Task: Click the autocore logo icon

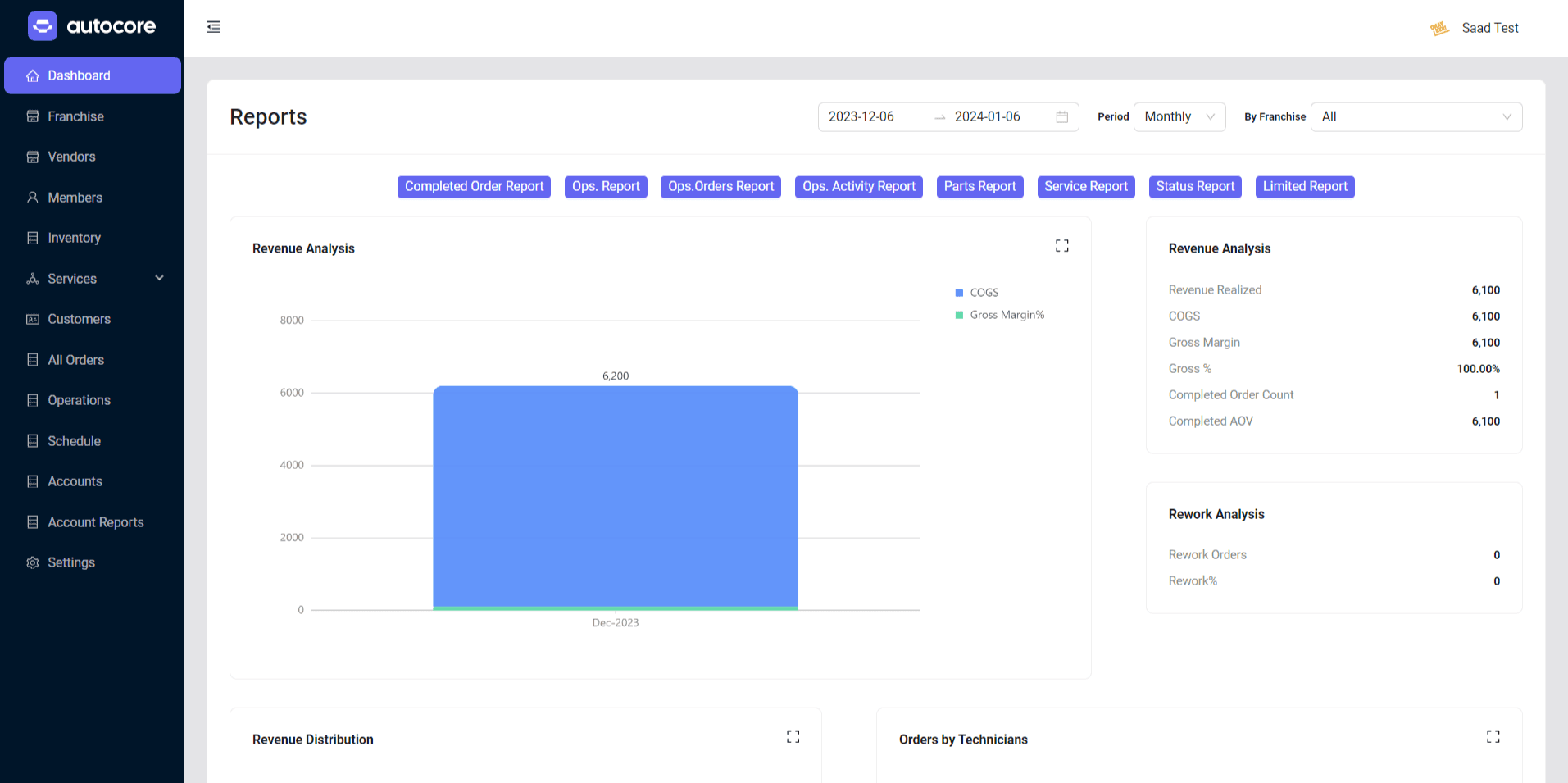Action: coord(43,26)
